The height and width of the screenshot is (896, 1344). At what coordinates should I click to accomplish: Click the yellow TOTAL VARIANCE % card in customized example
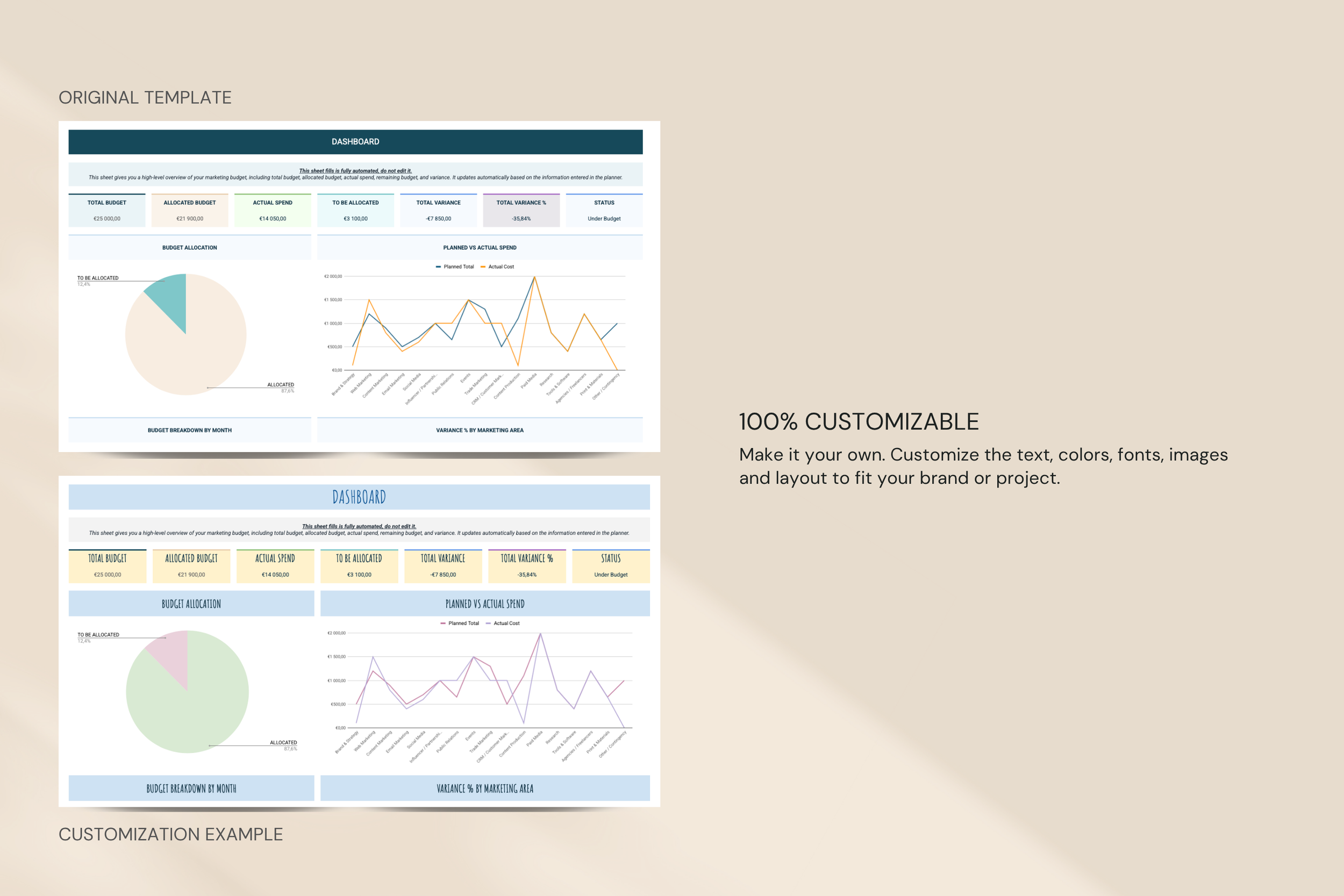coord(527,567)
